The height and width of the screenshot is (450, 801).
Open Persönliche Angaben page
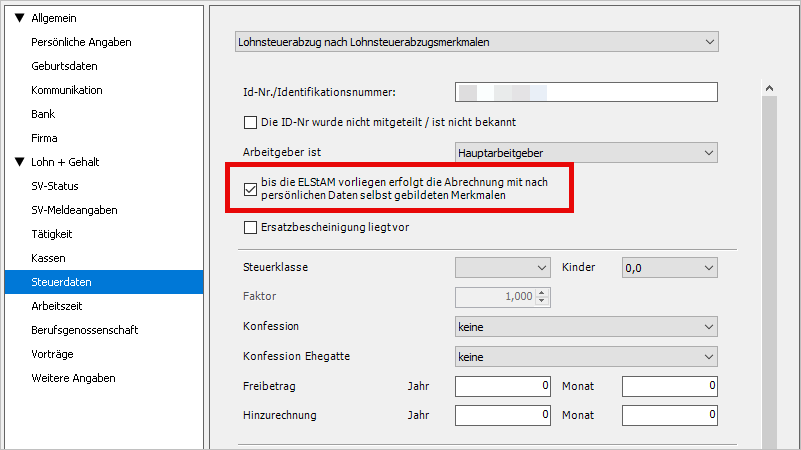tap(81, 42)
